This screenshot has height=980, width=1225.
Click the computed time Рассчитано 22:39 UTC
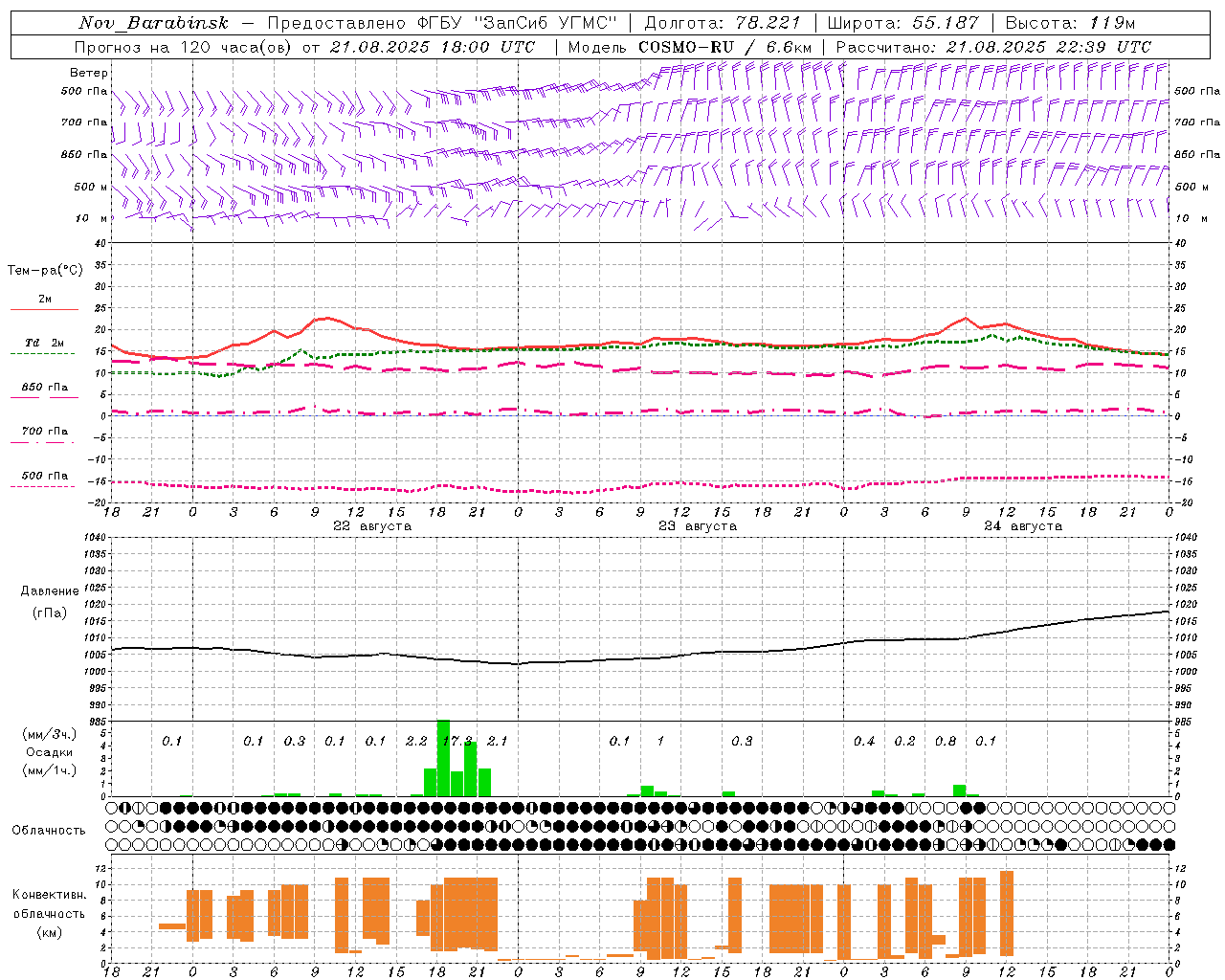(993, 47)
